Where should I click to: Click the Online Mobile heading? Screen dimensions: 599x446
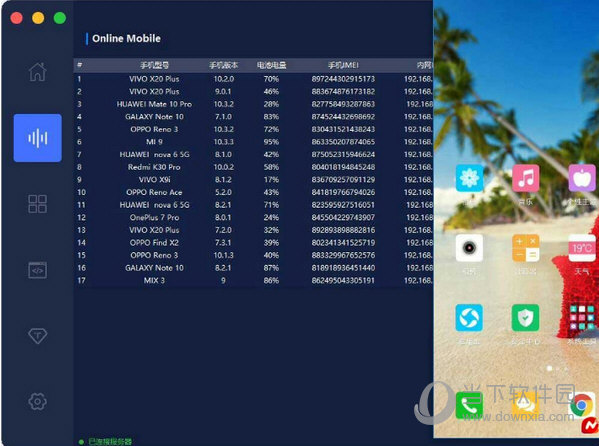click(126, 38)
